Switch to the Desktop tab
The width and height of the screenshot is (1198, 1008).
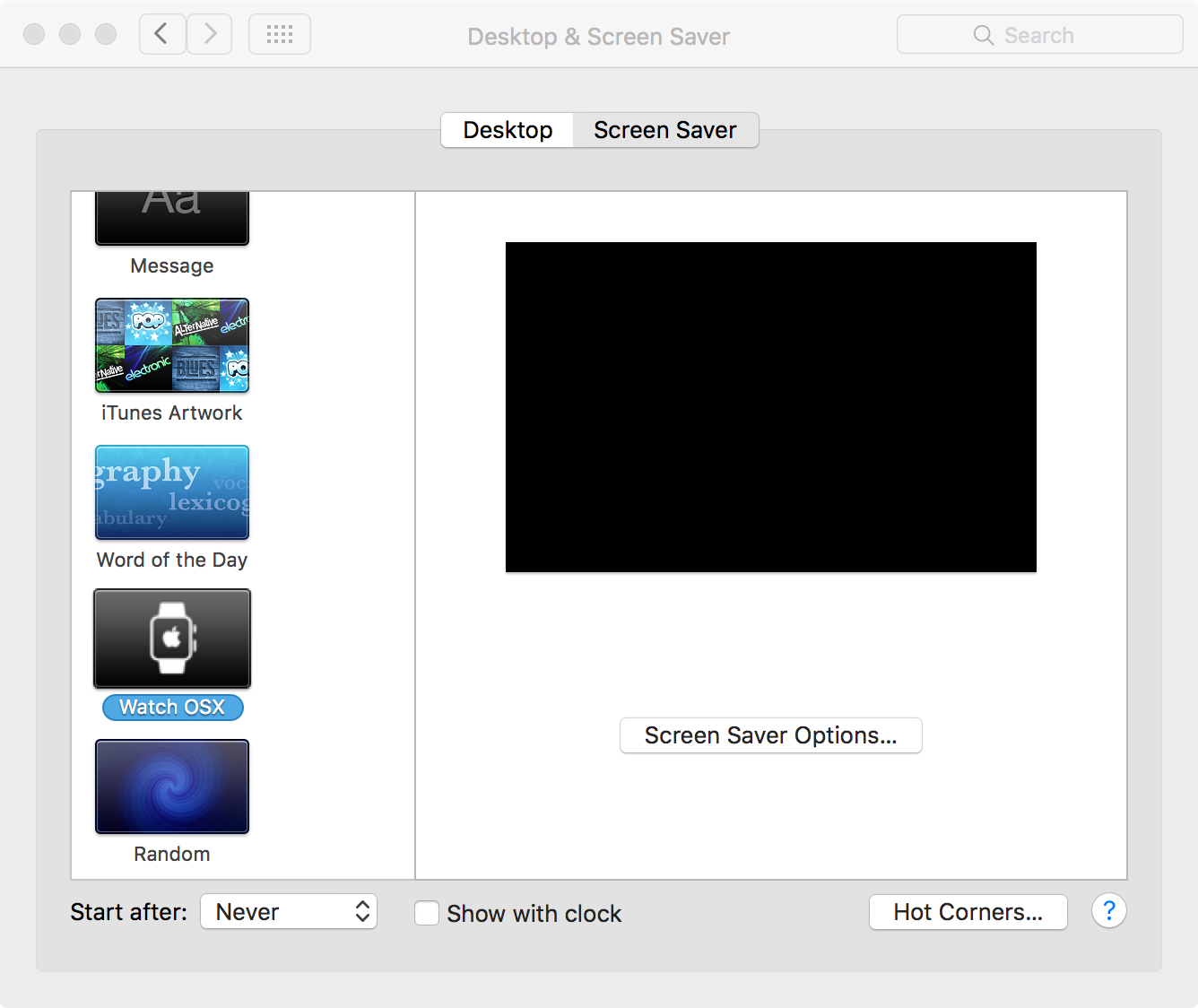coord(508,130)
